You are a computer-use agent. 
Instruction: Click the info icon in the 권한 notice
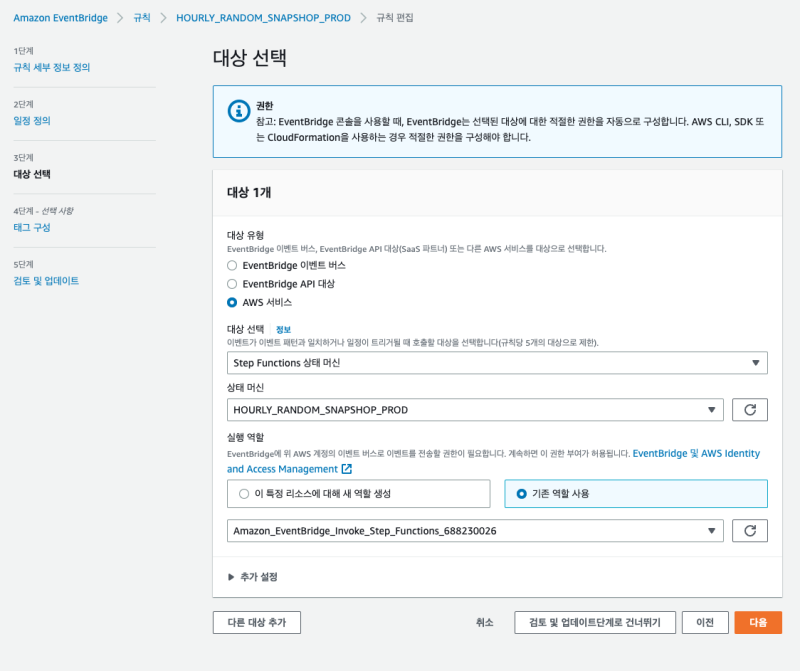[x=237, y=111]
